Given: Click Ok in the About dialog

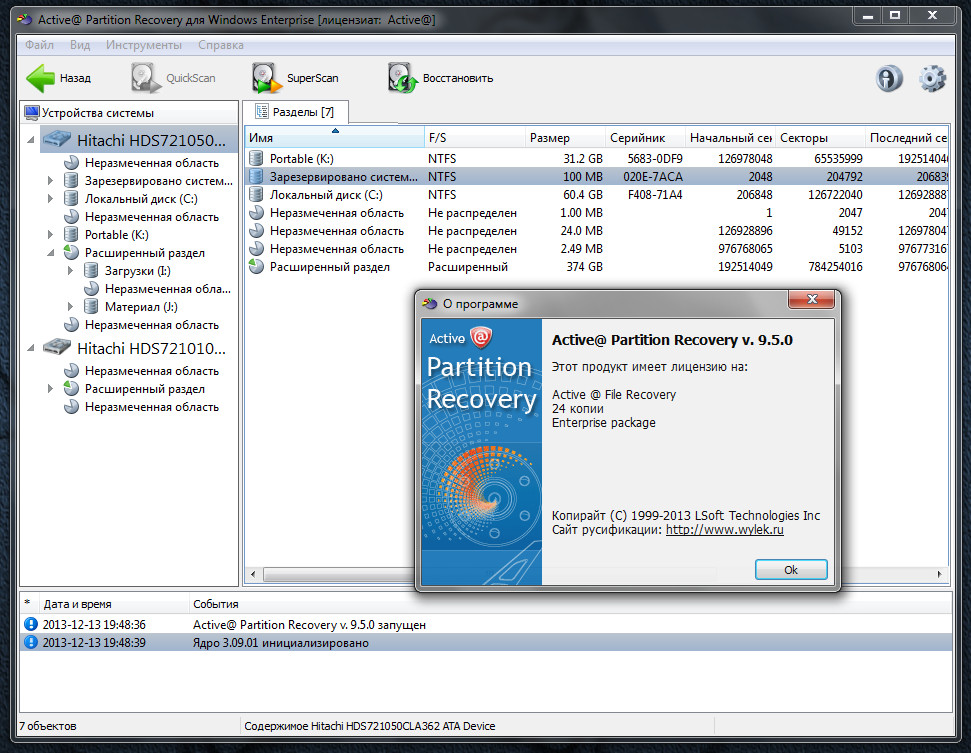Looking at the screenshot, I should [791, 570].
